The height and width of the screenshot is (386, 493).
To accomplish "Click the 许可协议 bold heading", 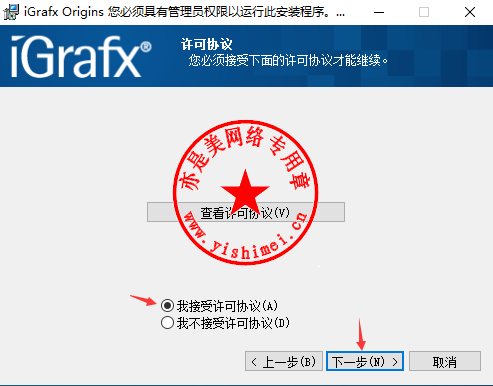I will [206, 44].
